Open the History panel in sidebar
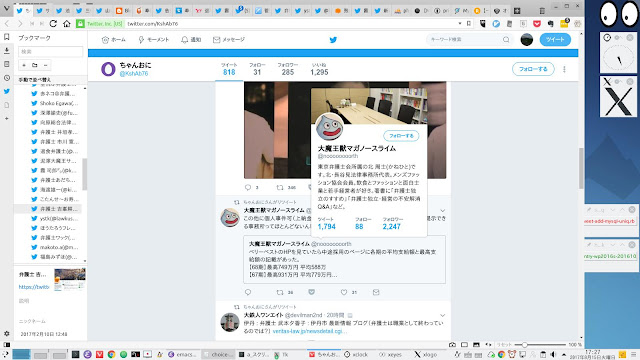The height and width of the screenshot is (360, 640). [7, 78]
